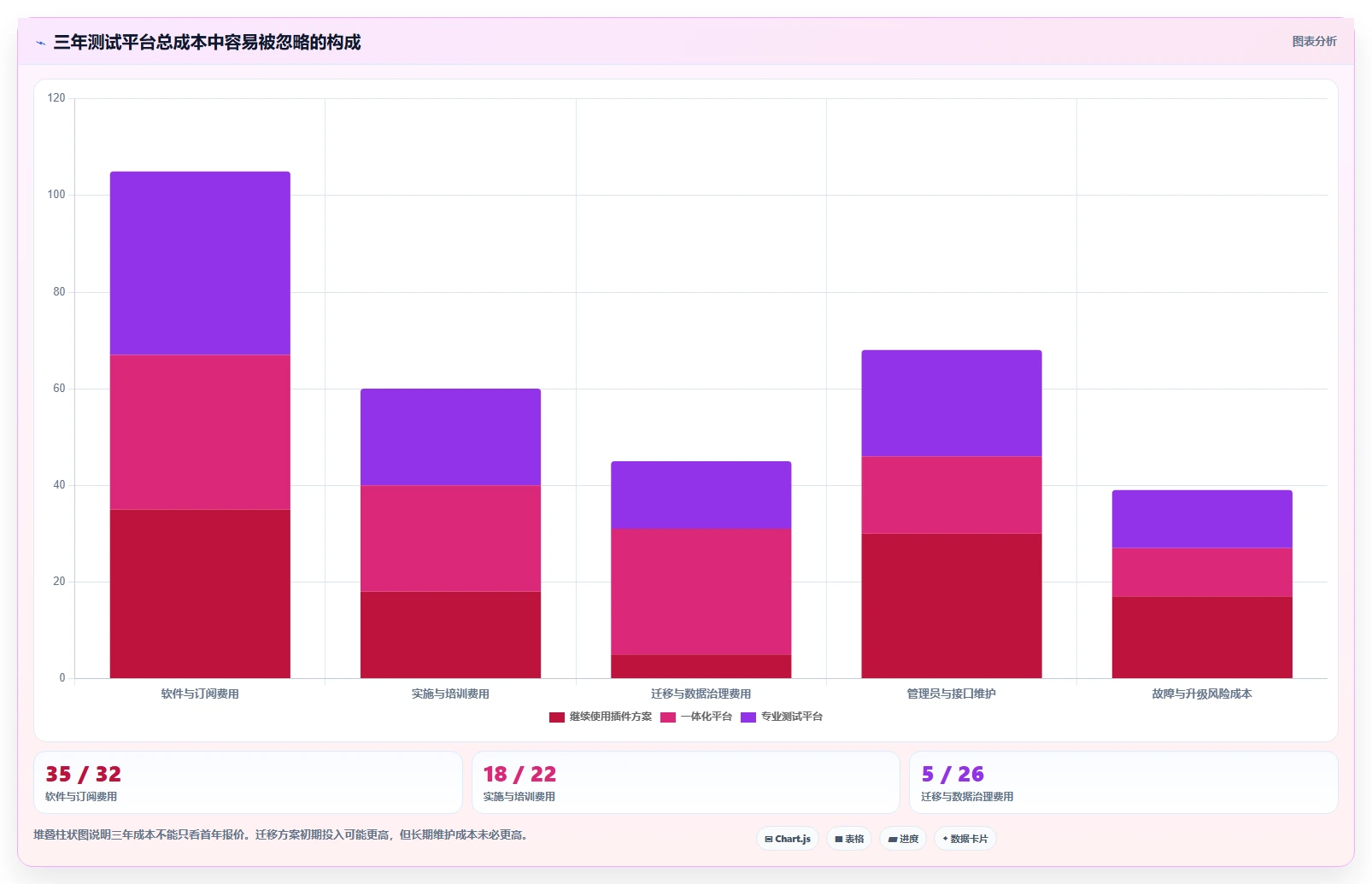Click the 数据卡片 tag chip
This screenshot has height=884, width=1372.
pos(965,839)
